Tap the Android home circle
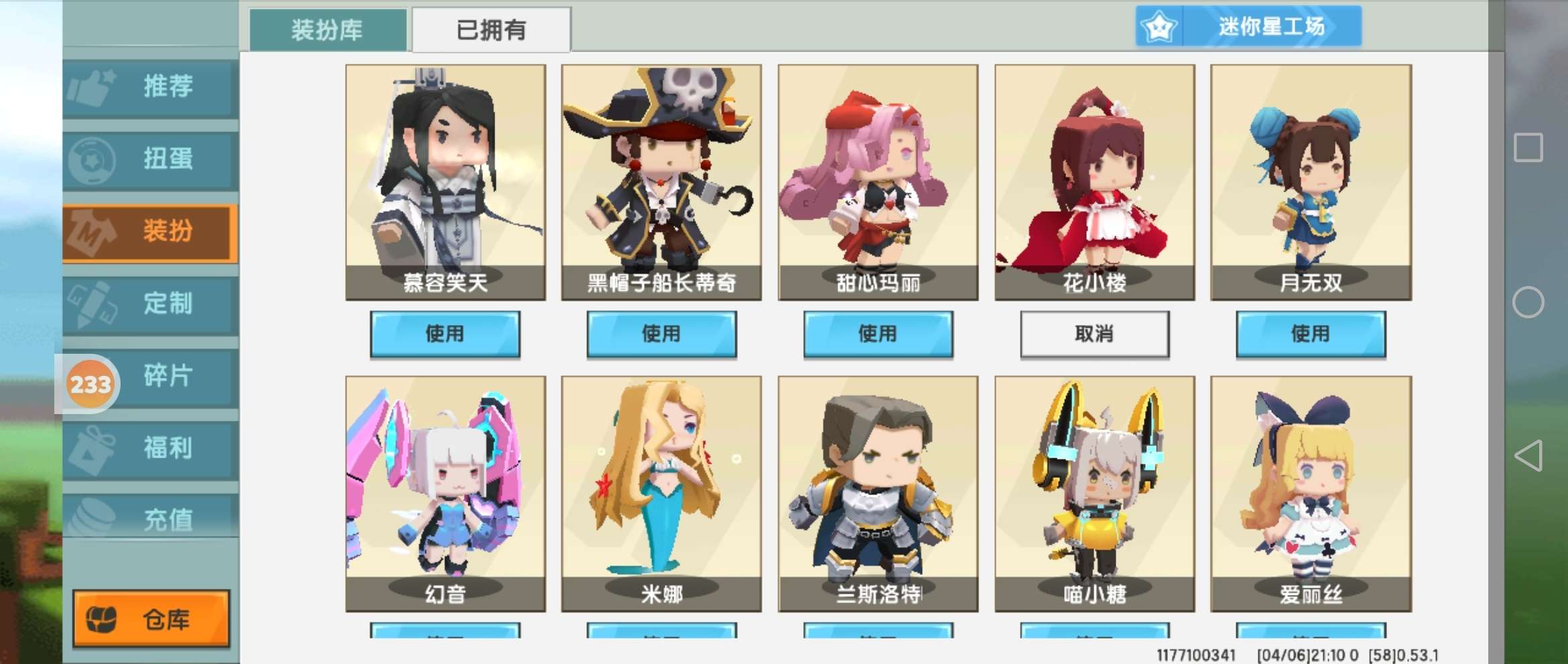Screen dimensions: 1568x664 [x=1528, y=302]
